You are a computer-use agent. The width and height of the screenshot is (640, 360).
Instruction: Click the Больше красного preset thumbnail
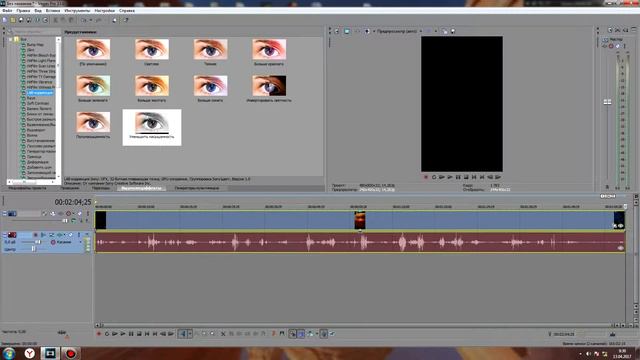point(269,49)
